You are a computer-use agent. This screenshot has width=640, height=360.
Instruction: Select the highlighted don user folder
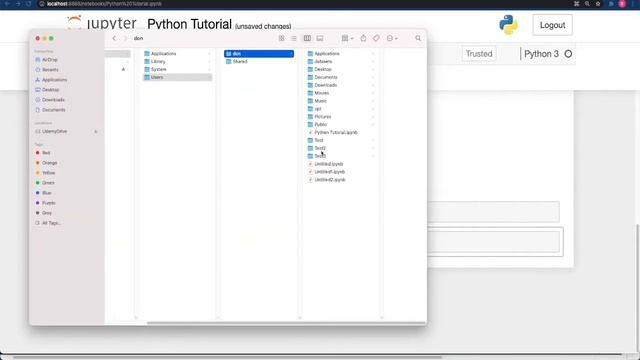click(x=259, y=53)
